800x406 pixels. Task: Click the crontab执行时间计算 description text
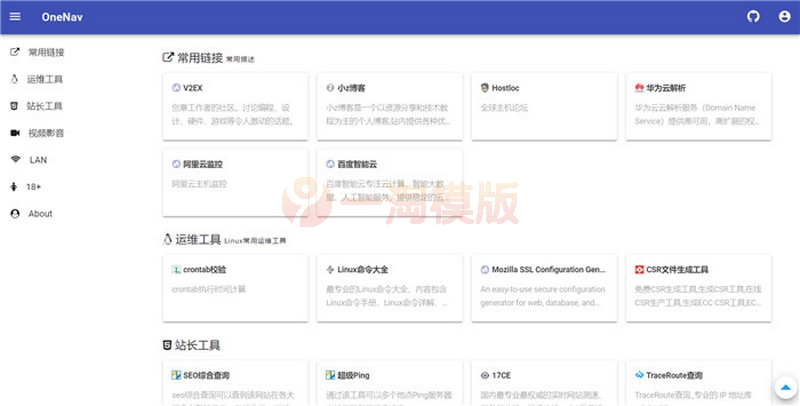209,289
